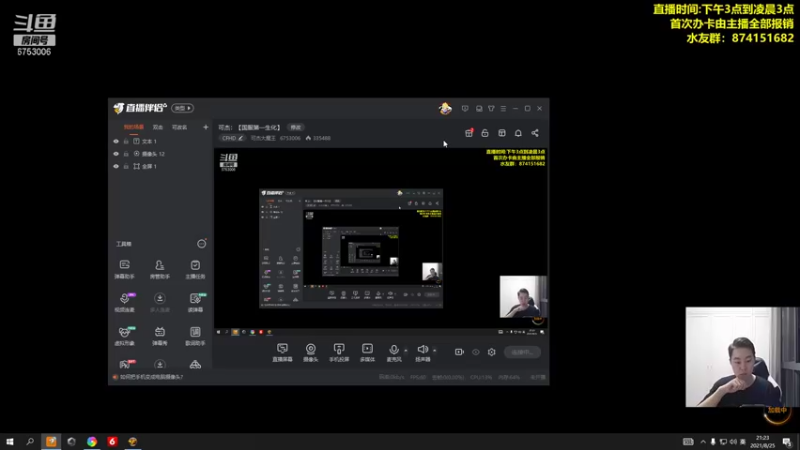Select the 全屏 1 source row
800x450 pixels.
pos(161,166)
